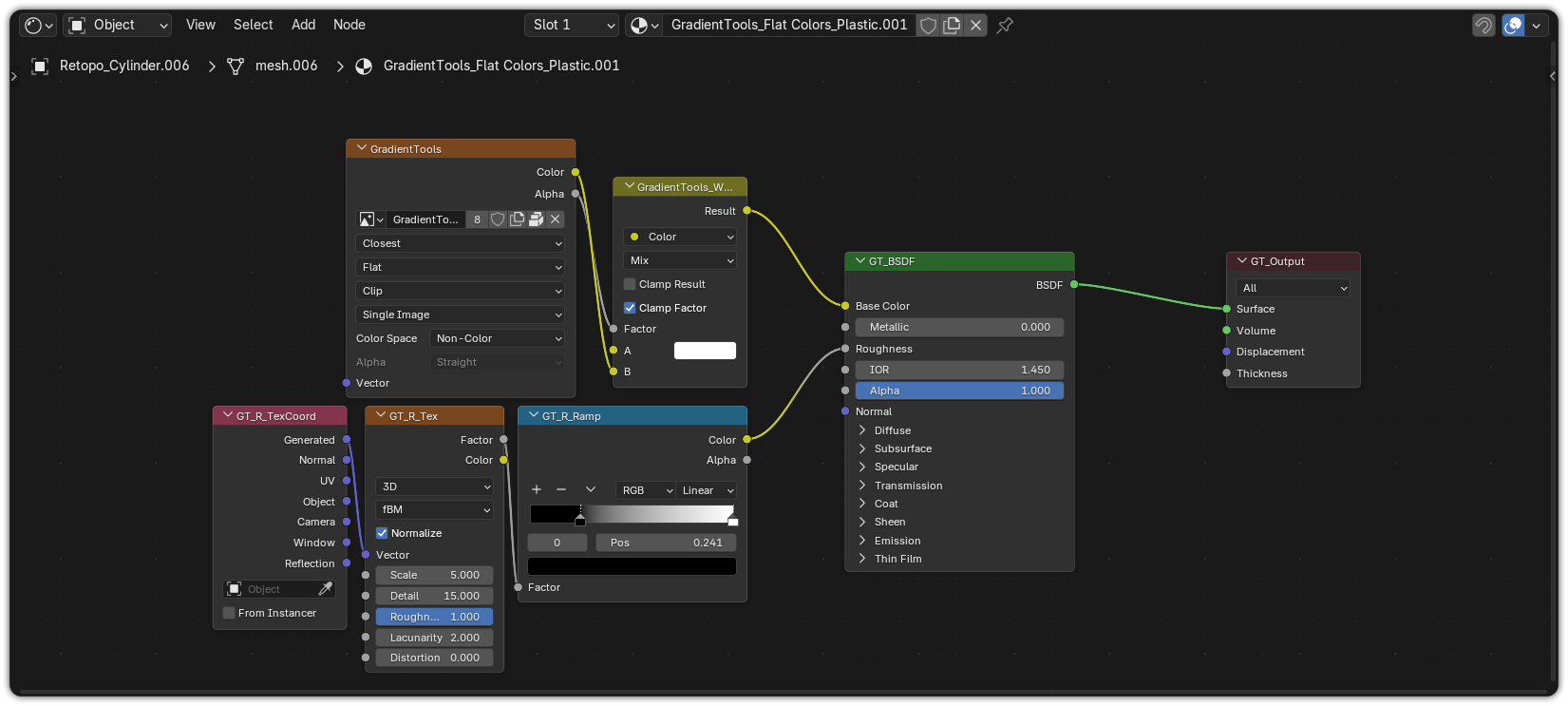Open the Color data type dropdown

680,237
